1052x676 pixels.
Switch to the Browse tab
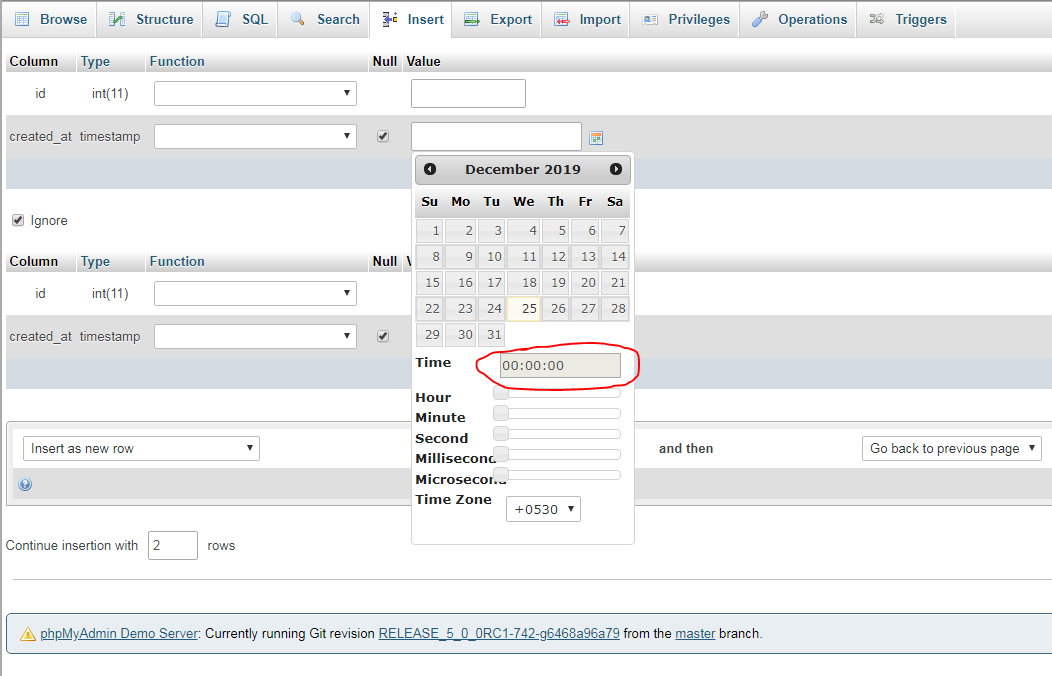(x=50, y=19)
